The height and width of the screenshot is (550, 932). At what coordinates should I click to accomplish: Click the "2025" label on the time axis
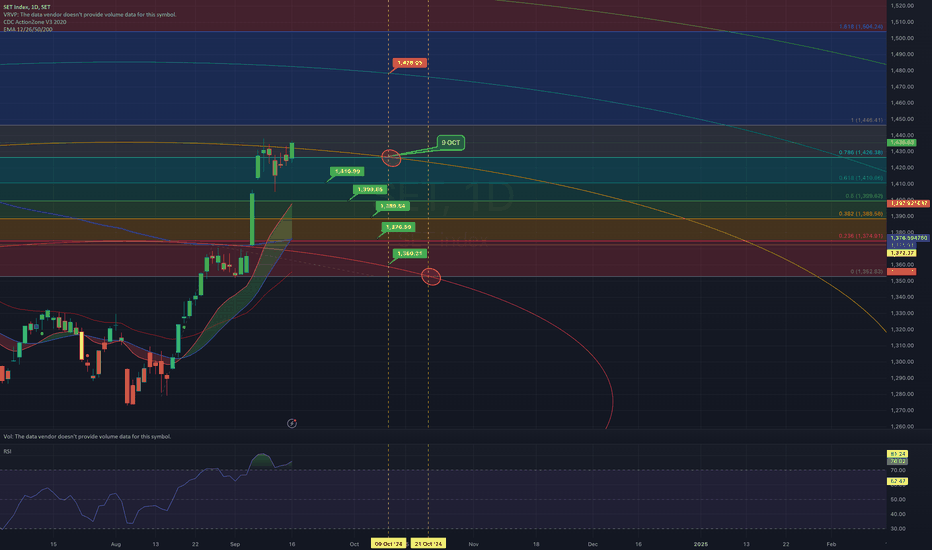[x=701, y=544]
